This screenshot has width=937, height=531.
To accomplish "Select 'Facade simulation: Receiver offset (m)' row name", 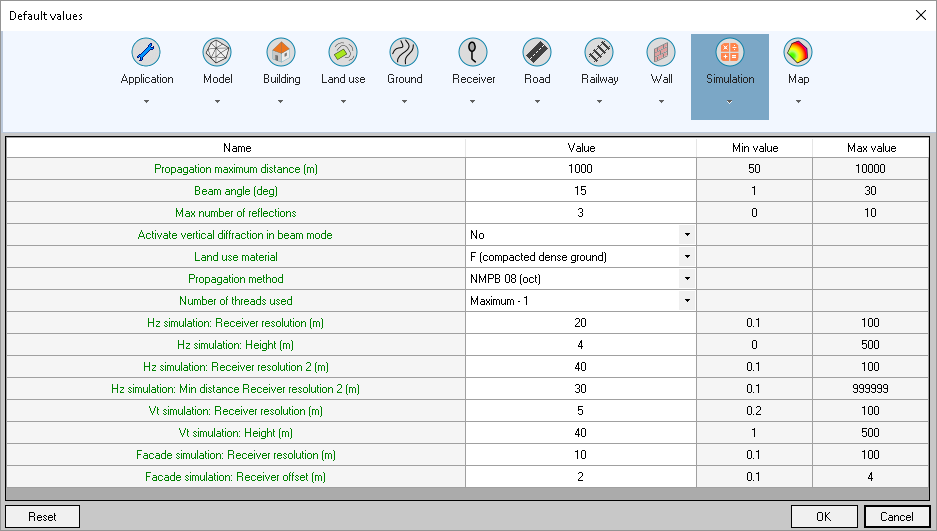I will (235, 477).
